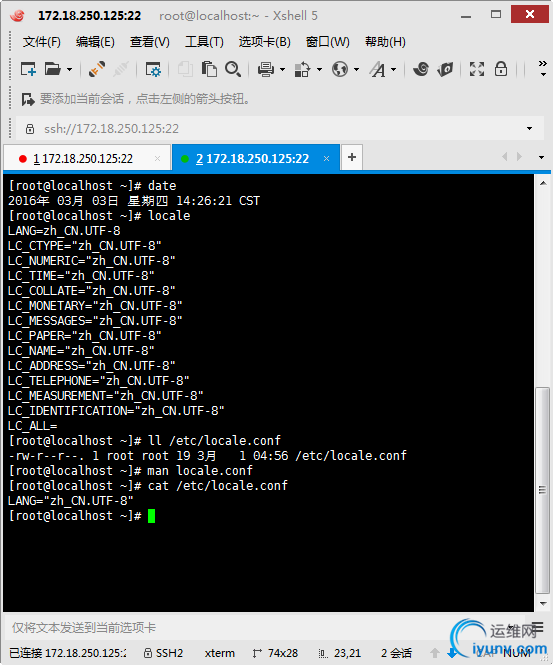Image resolution: width=553 pixels, height=665 pixels.
Task: Click the Print icon
Action: 265,69
